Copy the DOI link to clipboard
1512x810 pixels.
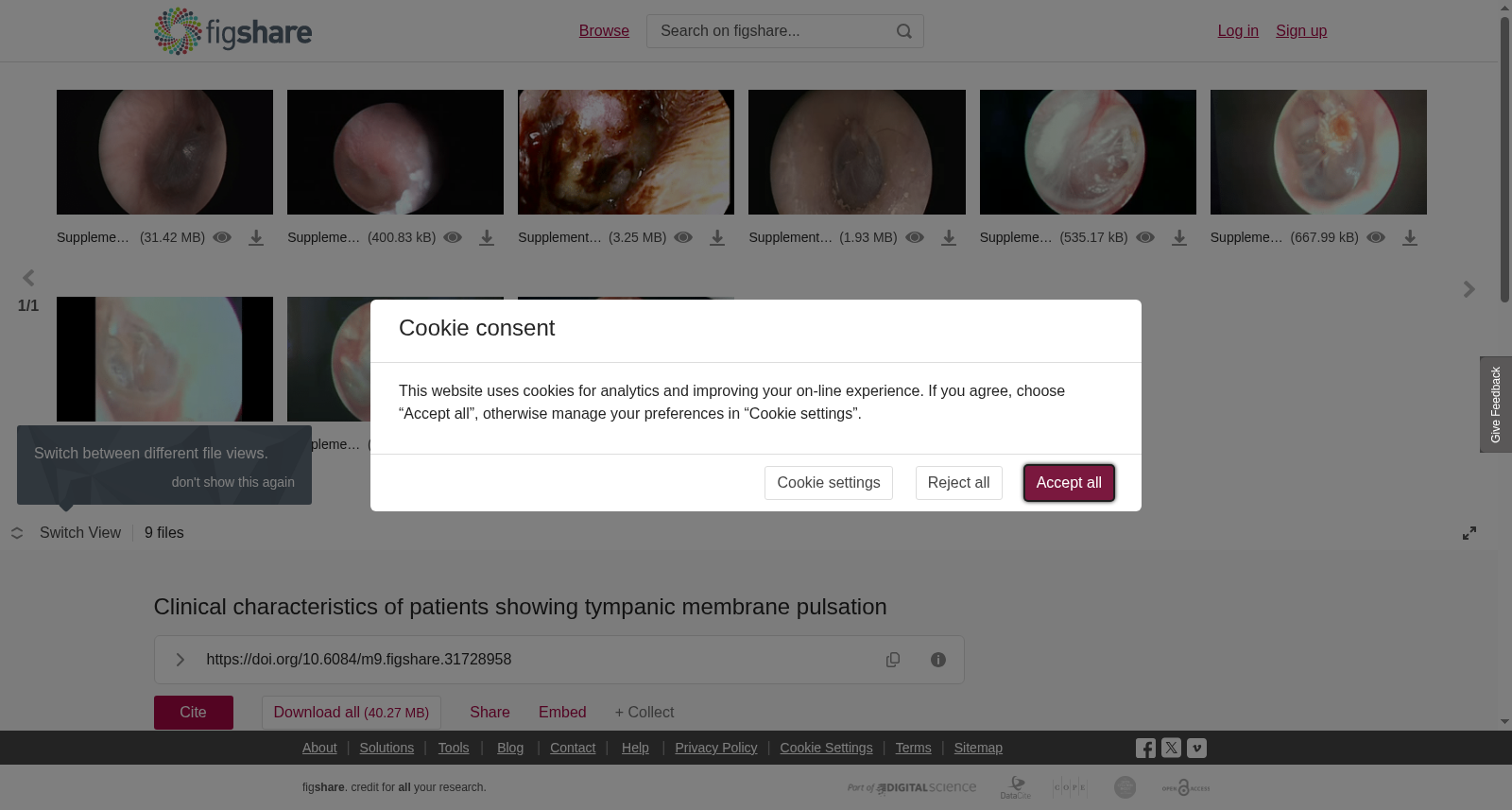pyautogui.click(x=893, y=660)
